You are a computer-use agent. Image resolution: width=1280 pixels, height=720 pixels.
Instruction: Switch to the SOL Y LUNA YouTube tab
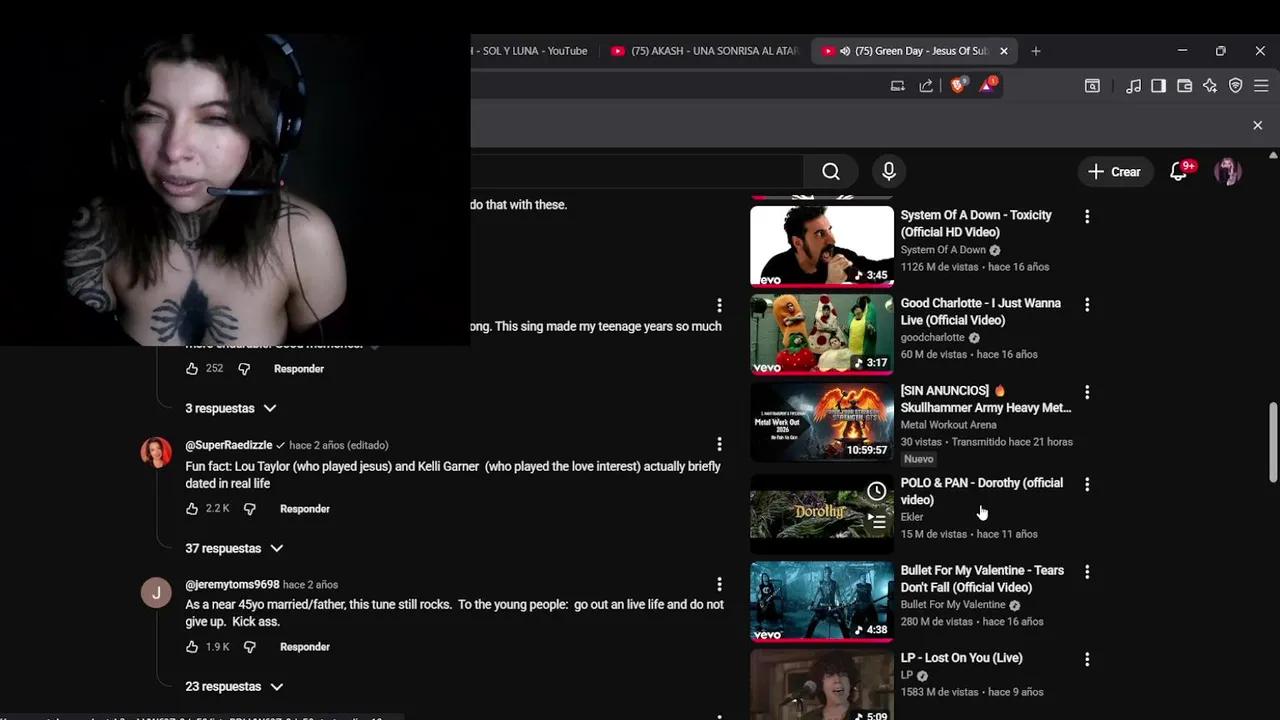[534, 51]
